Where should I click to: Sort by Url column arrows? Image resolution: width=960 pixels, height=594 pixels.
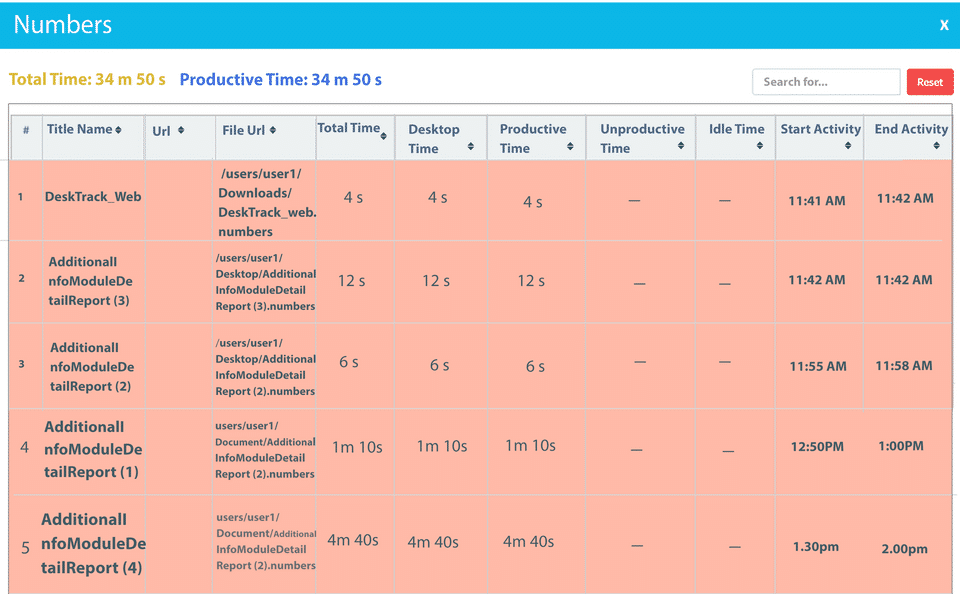[x=181, y=130]
